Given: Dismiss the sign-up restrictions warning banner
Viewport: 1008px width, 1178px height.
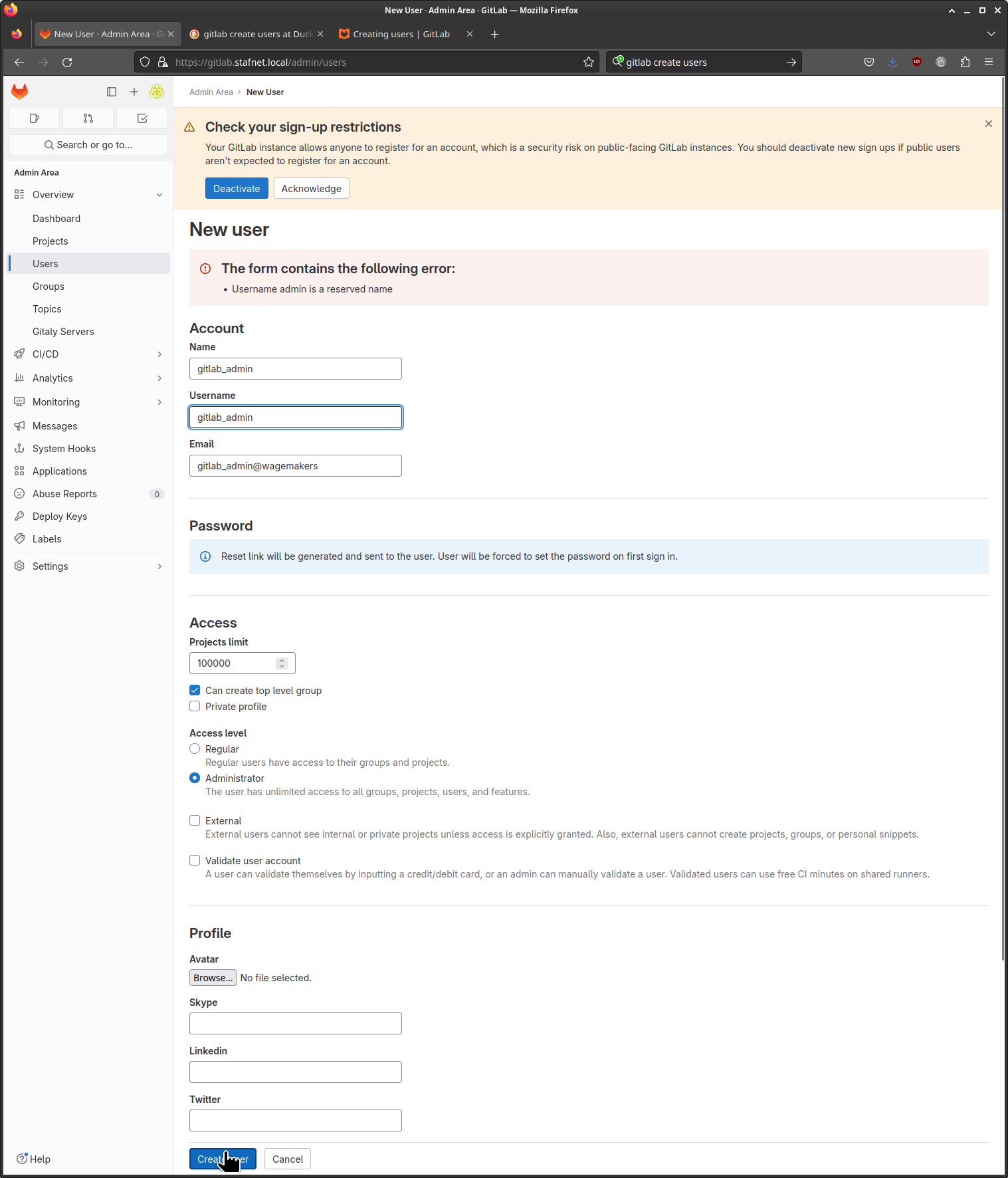Looking at the screenshot, I should click(x=989, y=124).
